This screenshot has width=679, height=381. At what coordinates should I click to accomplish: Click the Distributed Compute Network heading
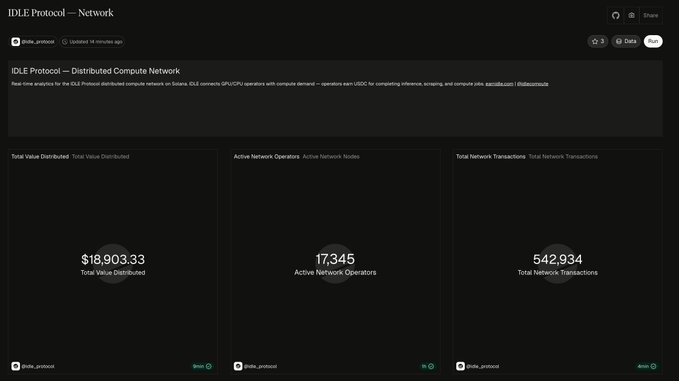(95, 71)
